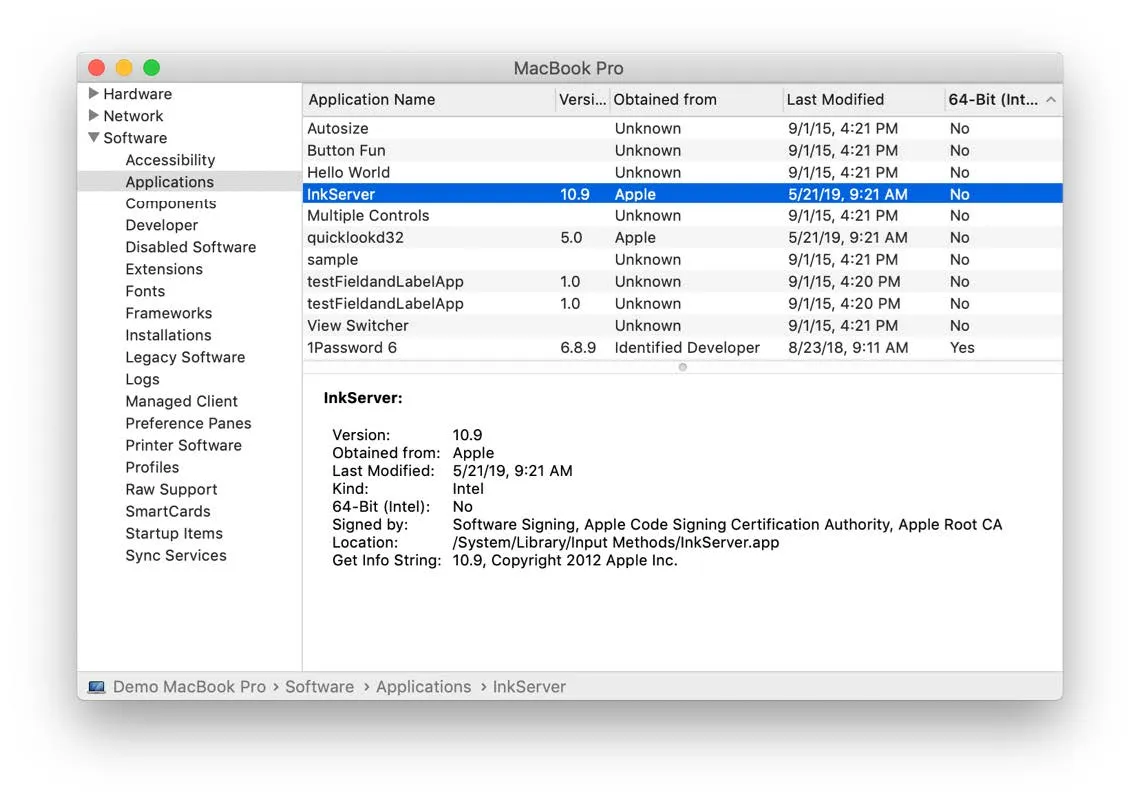Select Extensions in the sidebar
Screen dimensions: 1139x802
pos(164,269)
